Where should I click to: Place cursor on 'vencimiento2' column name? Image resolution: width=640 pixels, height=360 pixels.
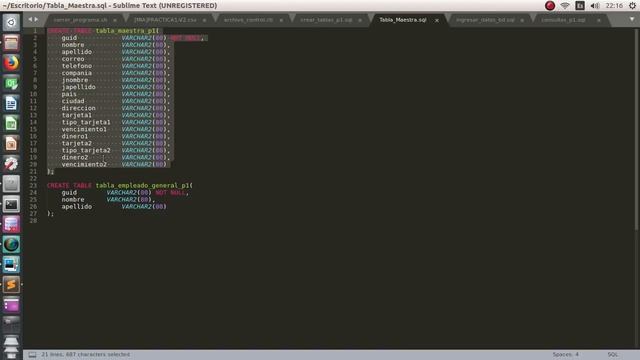(x=84, y=164)
